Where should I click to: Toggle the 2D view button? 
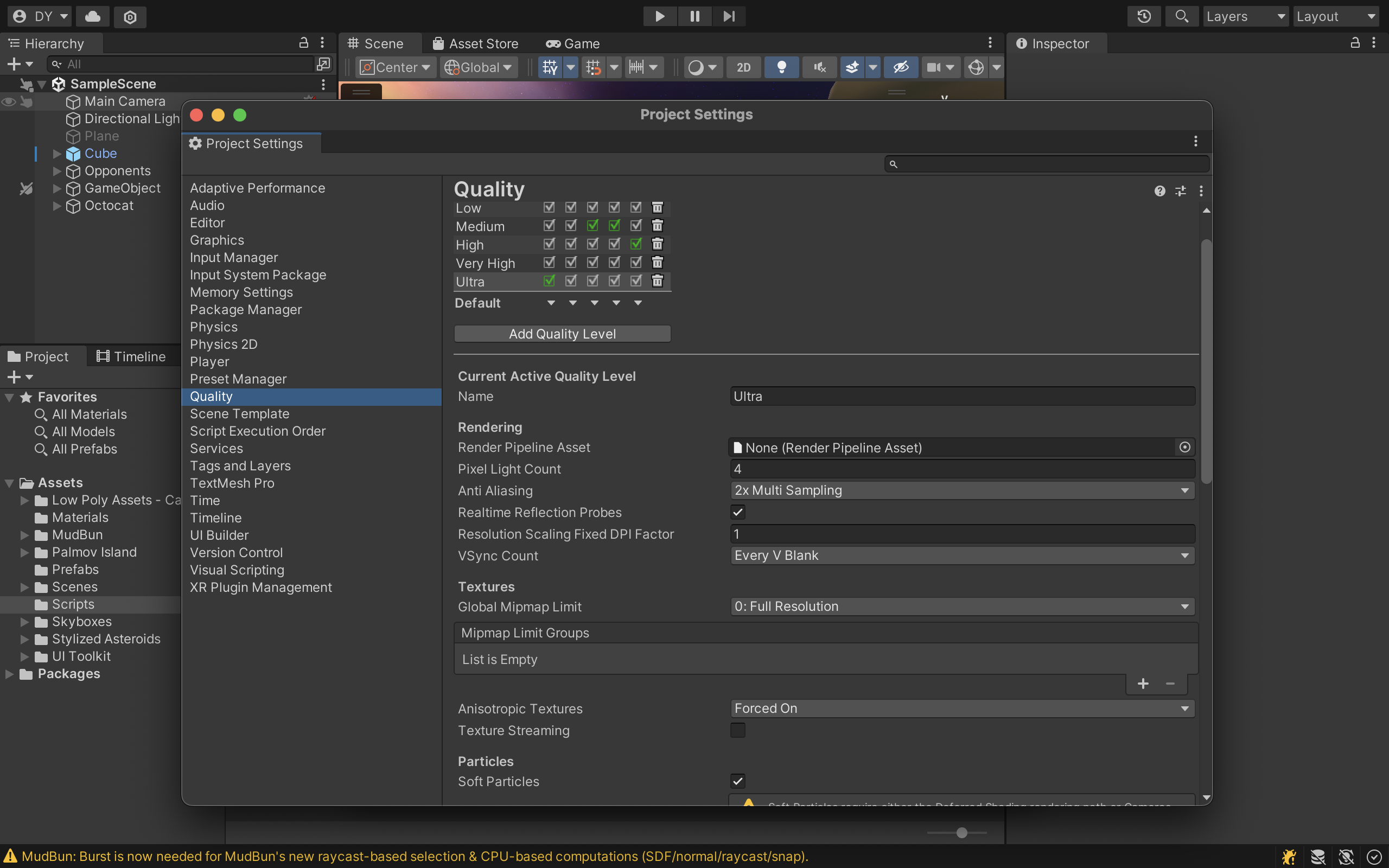tap(743, 67)
